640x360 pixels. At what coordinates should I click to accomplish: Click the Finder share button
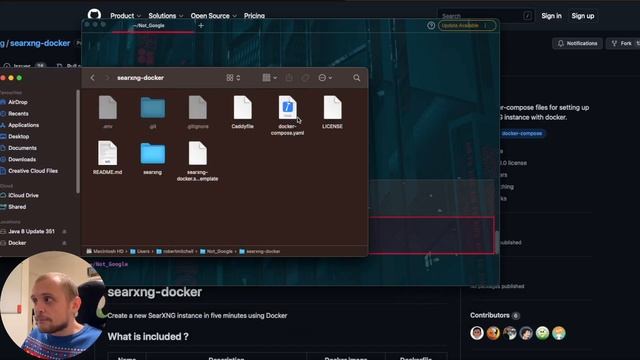(289, 78)
